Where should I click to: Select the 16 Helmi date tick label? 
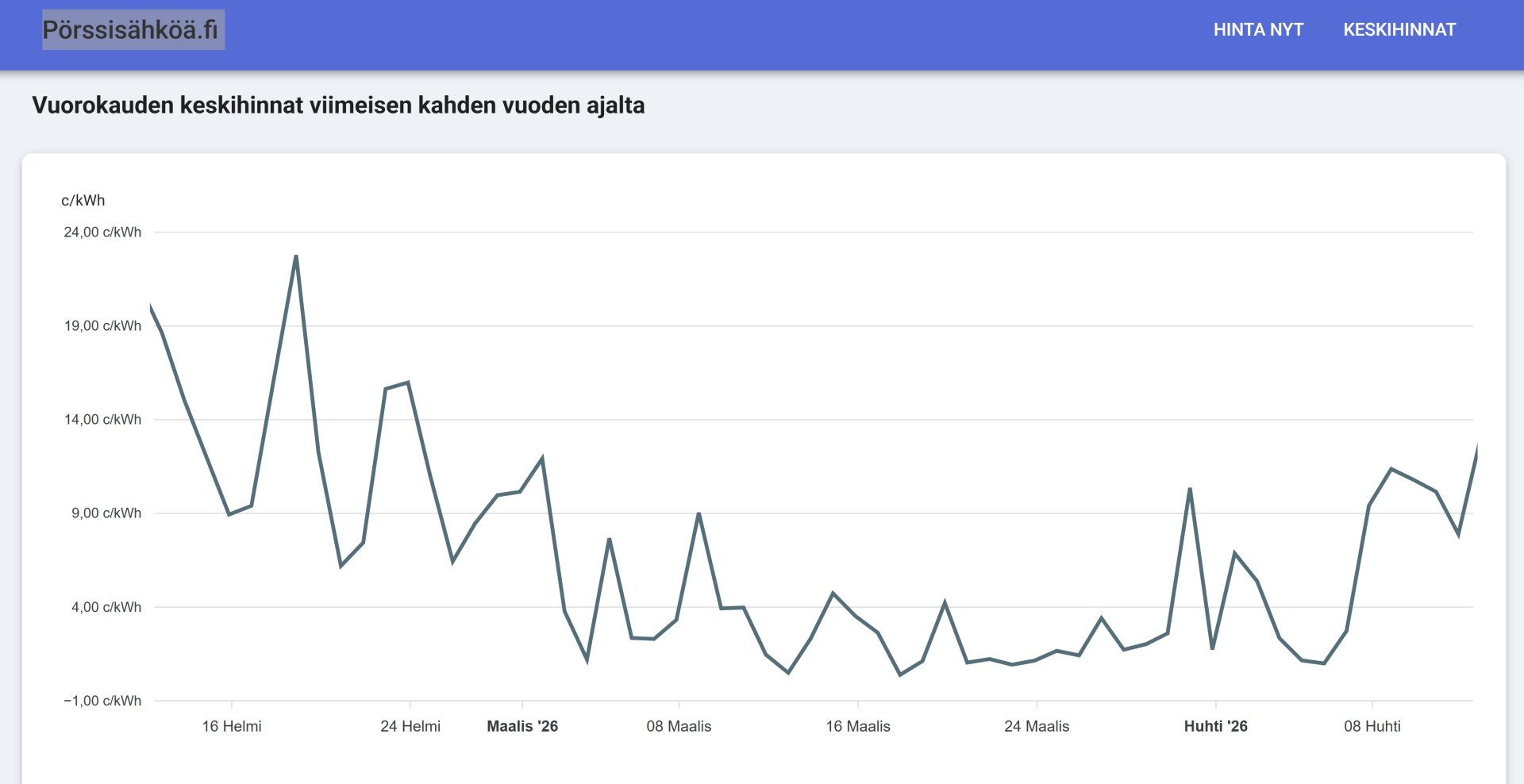tap(232, 726)
